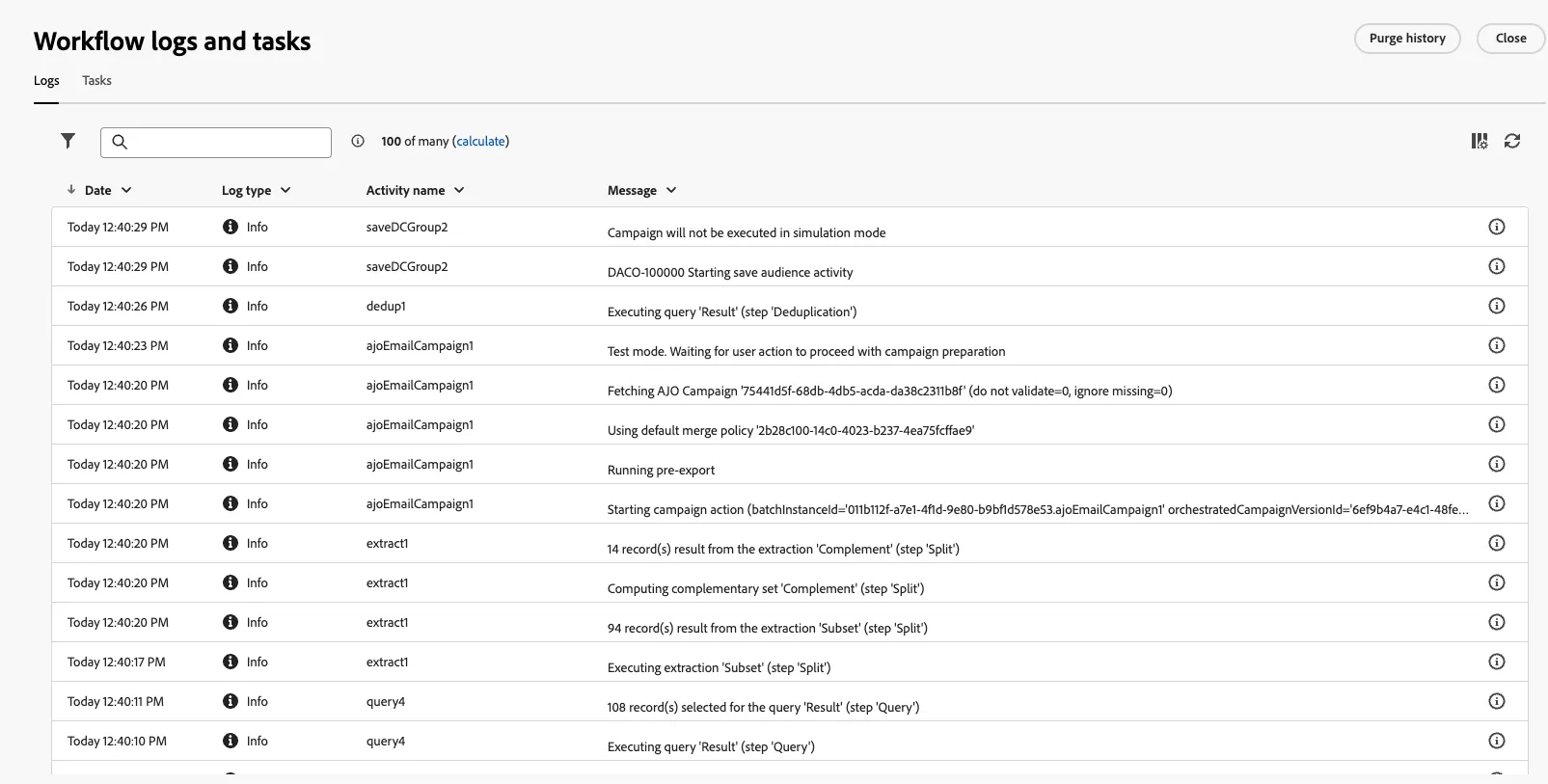Viewport: 1548px width, 784px height.
Task: Refresh the workflow logs list
Action: click(x=1512, y=141)
